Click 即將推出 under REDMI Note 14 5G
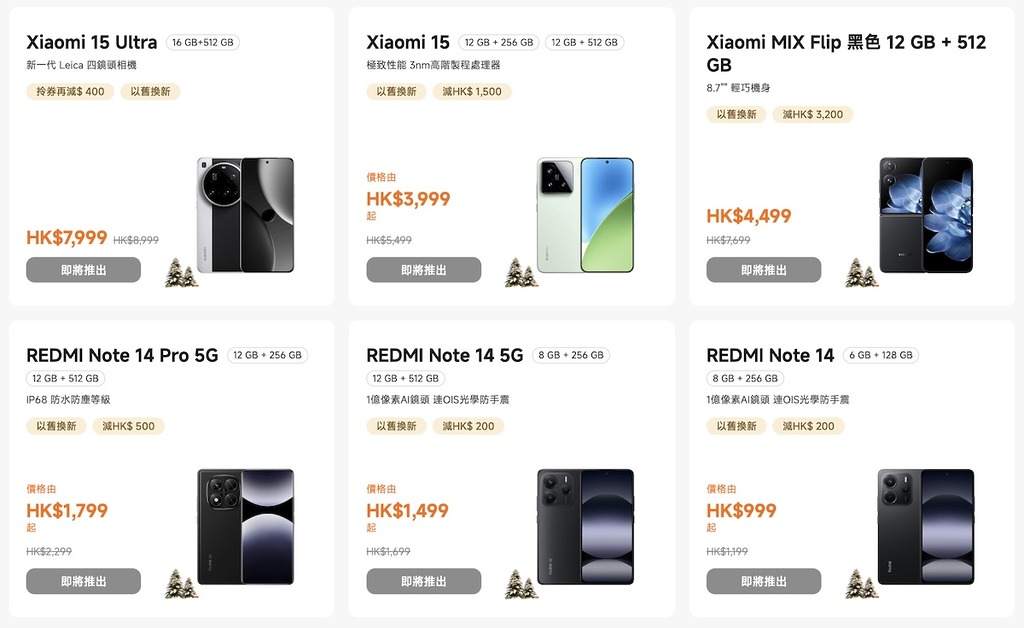Screen dimensions: 1024x628 tap(423, 581)
